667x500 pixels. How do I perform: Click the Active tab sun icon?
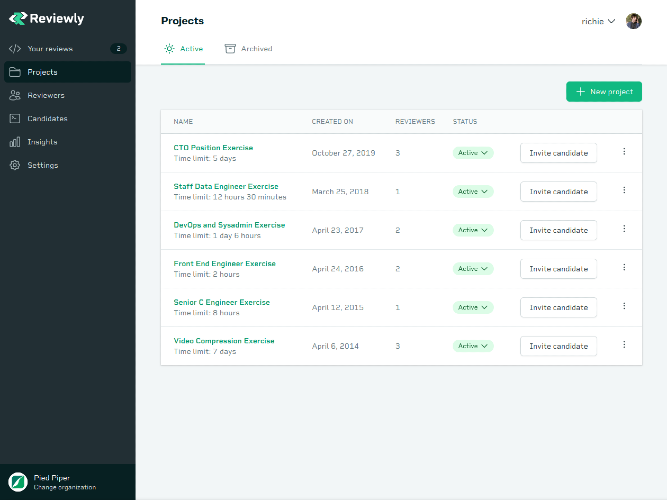point(169,49)
